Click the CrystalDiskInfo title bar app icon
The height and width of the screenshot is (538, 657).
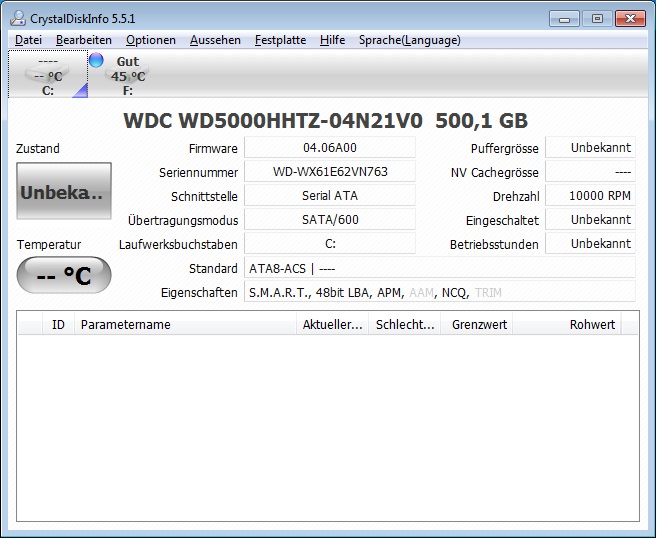click(x=18, y=18)
